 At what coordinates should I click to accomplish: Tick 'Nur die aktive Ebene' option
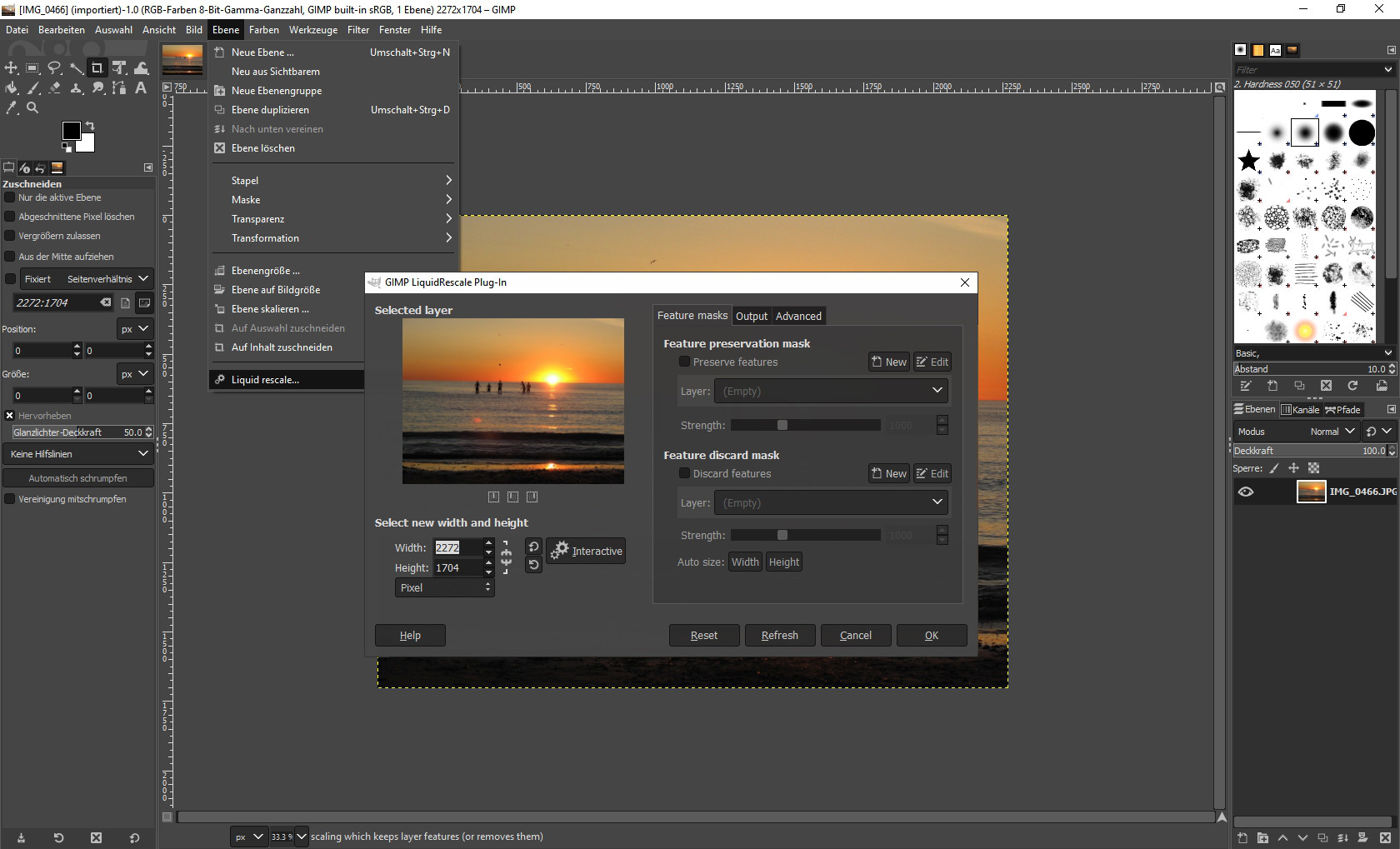tap(10, 197)
